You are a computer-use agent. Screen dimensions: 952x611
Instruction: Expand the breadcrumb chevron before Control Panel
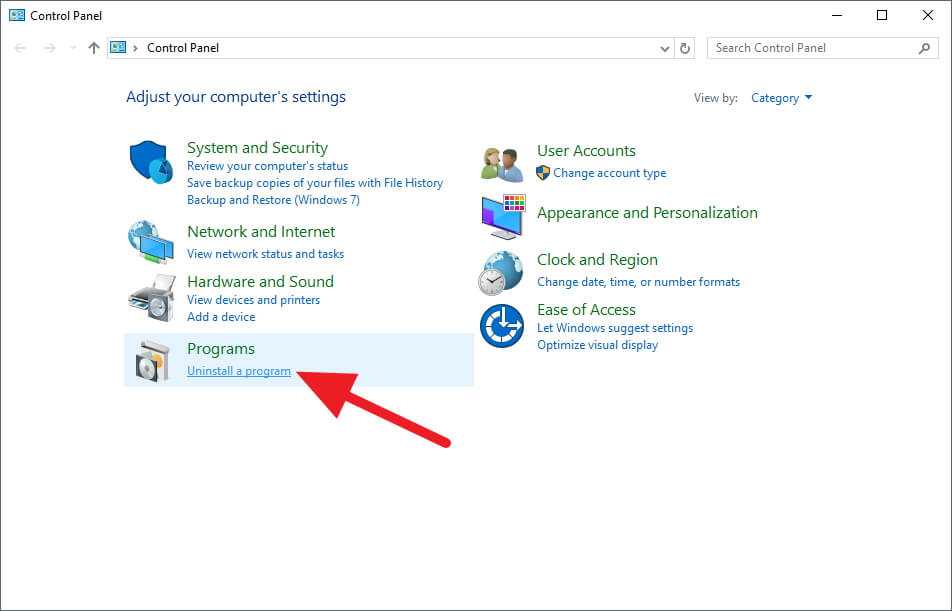(135, 48)
